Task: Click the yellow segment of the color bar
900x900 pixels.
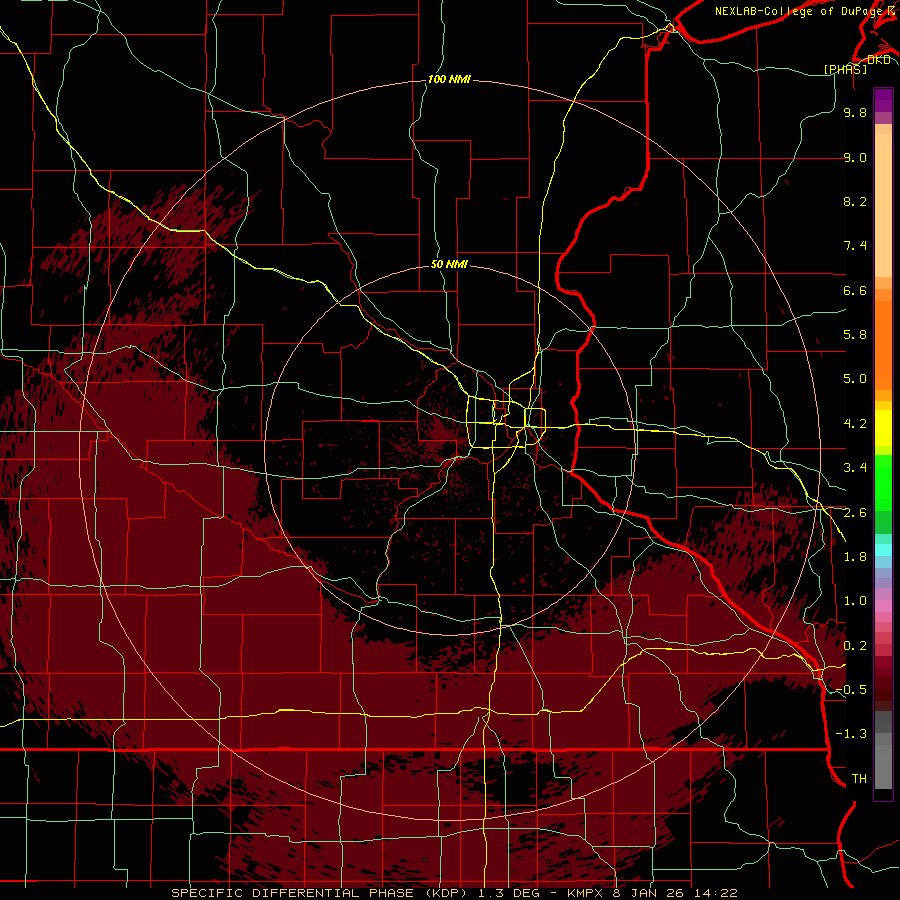Action: coord(883,428)
